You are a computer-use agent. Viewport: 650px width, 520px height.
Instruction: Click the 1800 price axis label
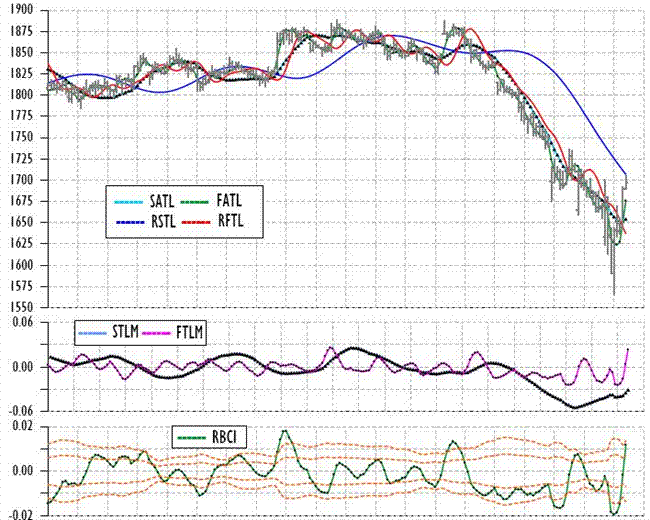click(x=22, y=95)
